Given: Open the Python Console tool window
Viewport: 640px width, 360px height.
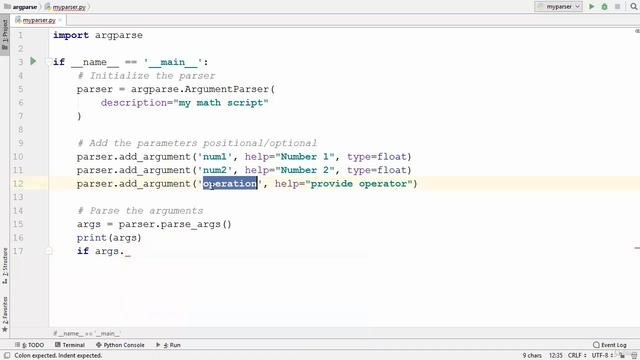Looking at the screenshot, I should [120, 345].
